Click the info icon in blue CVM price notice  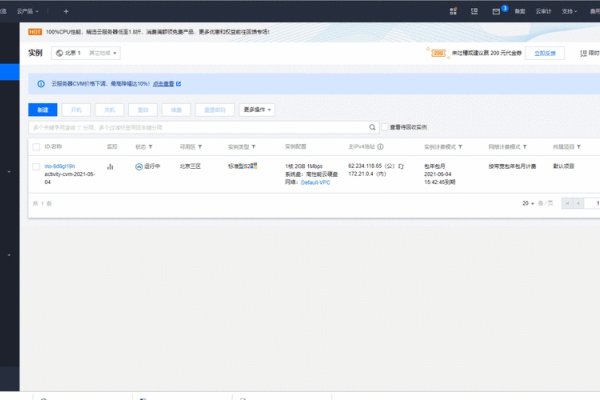point(41,84)
